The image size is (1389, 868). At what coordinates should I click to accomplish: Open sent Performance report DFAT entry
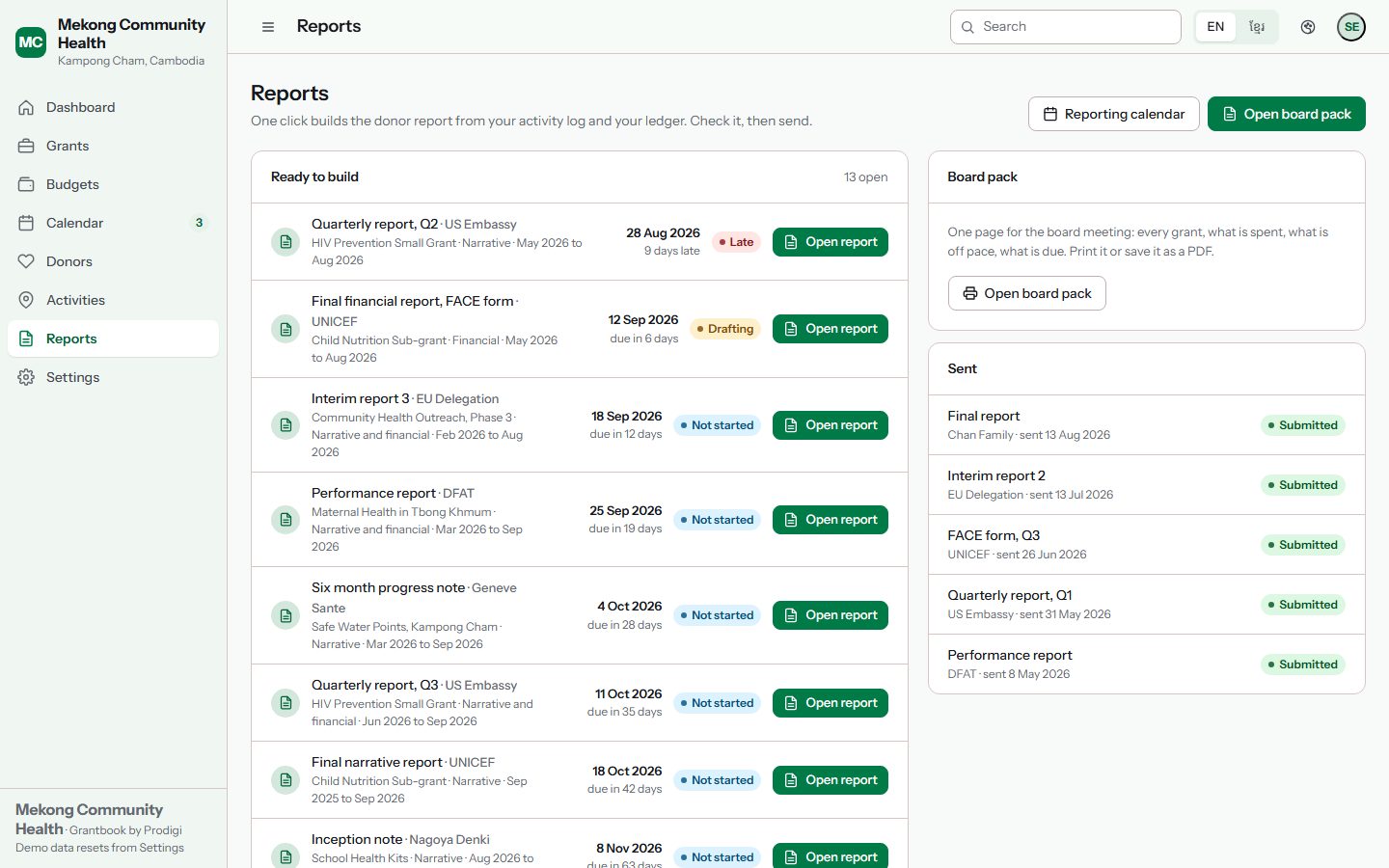1147,665
